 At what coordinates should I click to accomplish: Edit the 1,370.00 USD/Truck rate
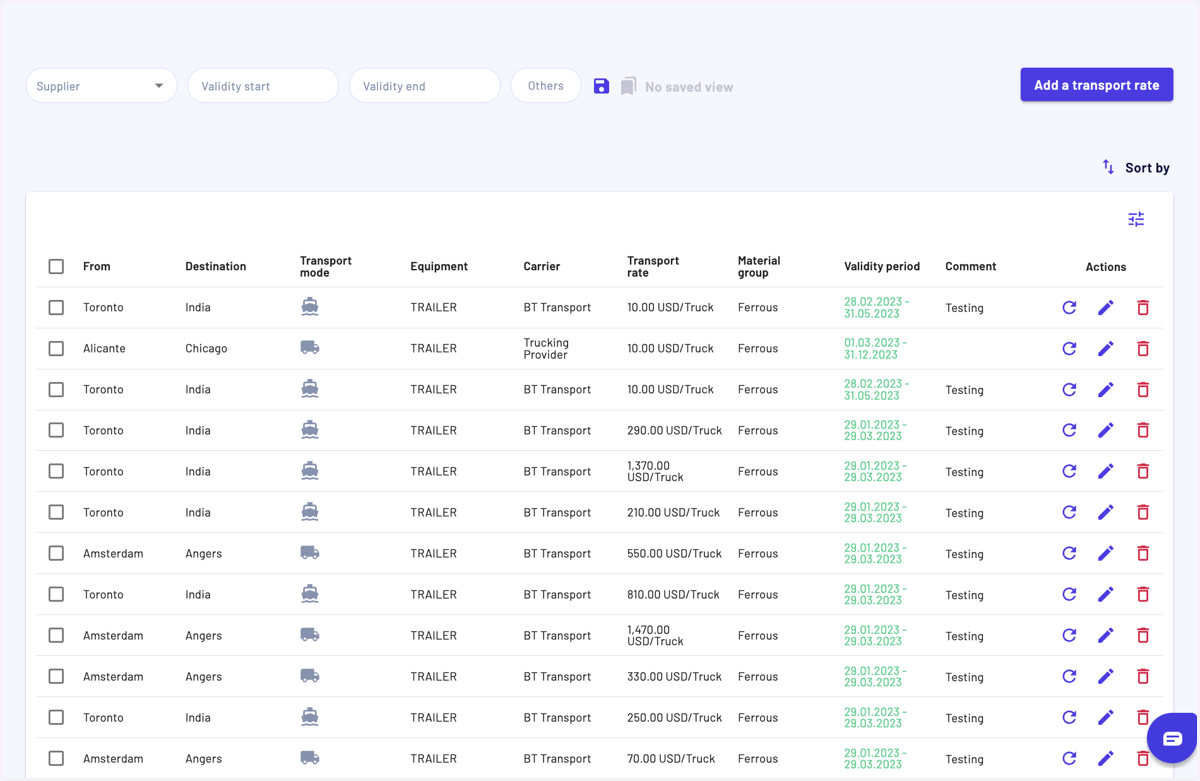[1106, 471]
